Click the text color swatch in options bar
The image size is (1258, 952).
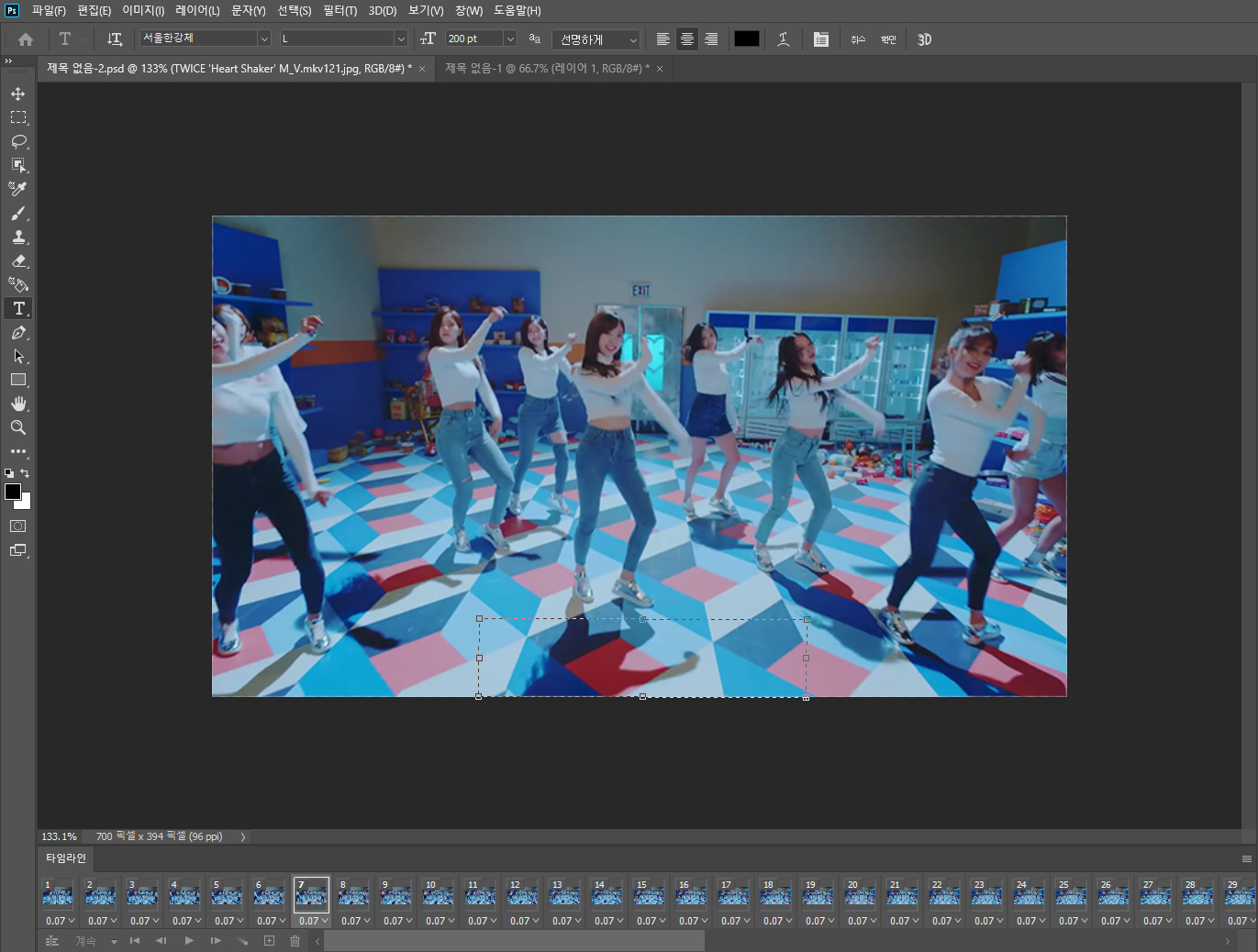click(x=747, y=39)
